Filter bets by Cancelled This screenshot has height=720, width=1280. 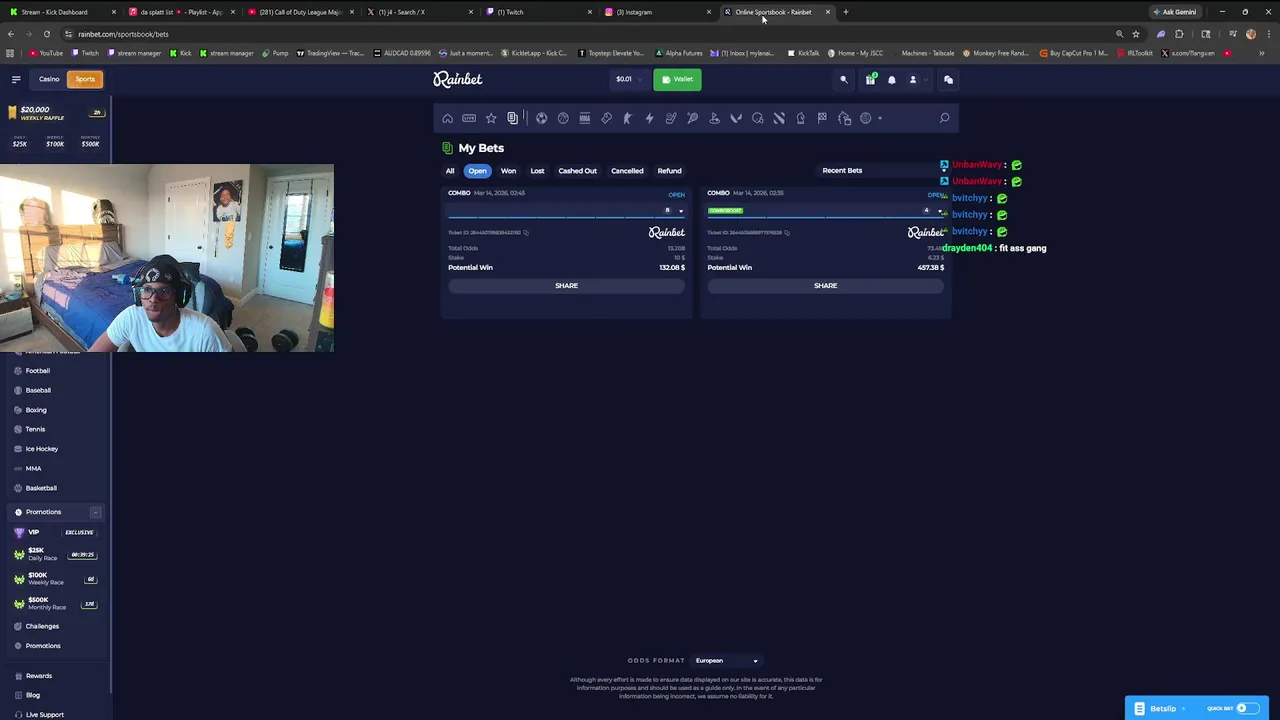627,171
